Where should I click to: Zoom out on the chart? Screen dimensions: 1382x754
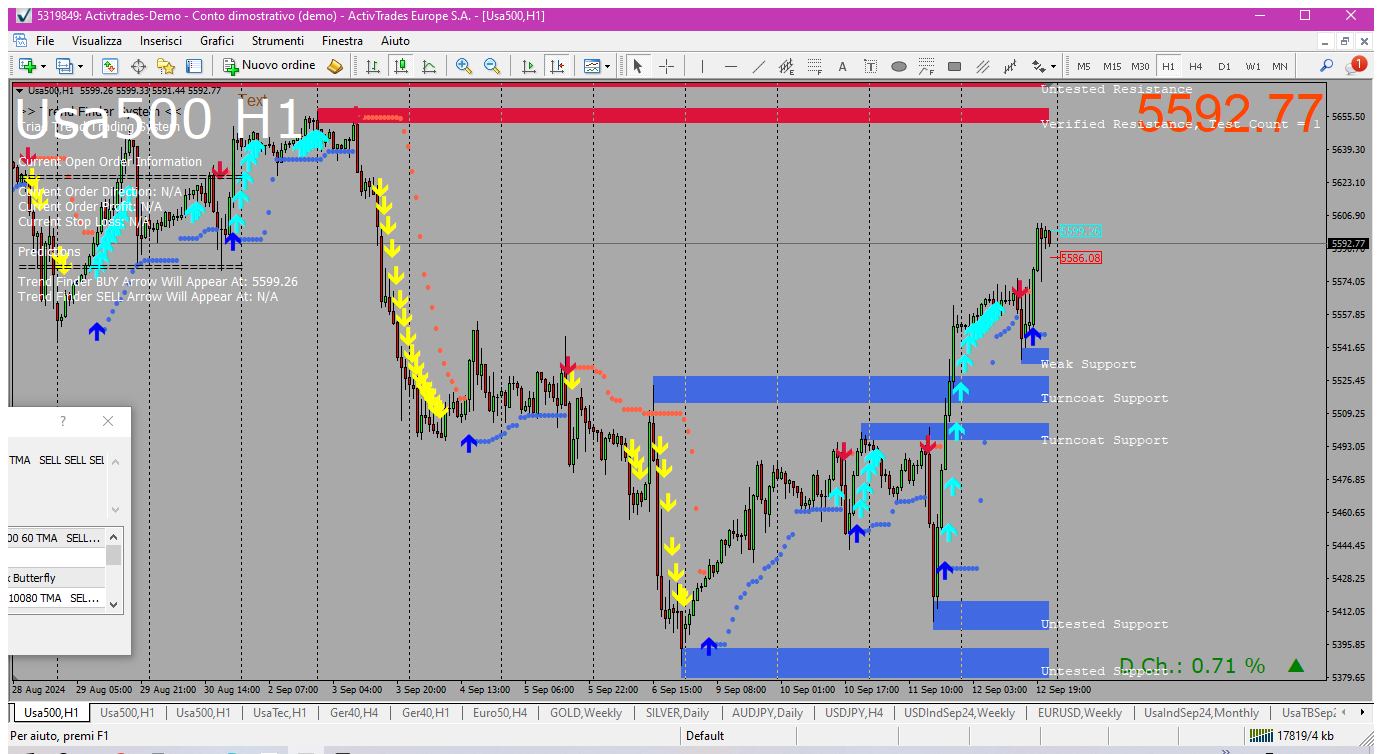pos(492,66)
